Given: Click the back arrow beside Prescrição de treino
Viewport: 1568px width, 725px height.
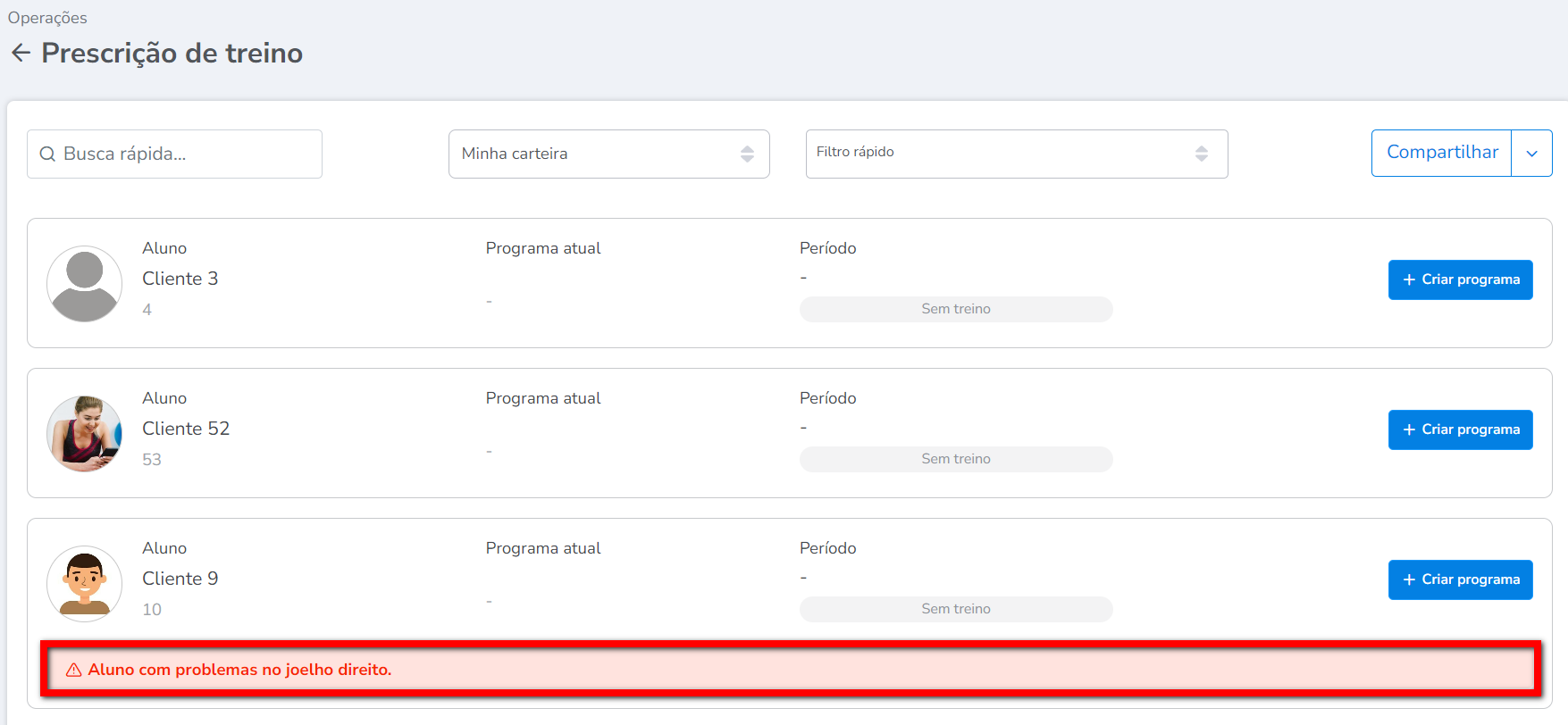Looking at the screenshot, I should click(x=21, y=54).
